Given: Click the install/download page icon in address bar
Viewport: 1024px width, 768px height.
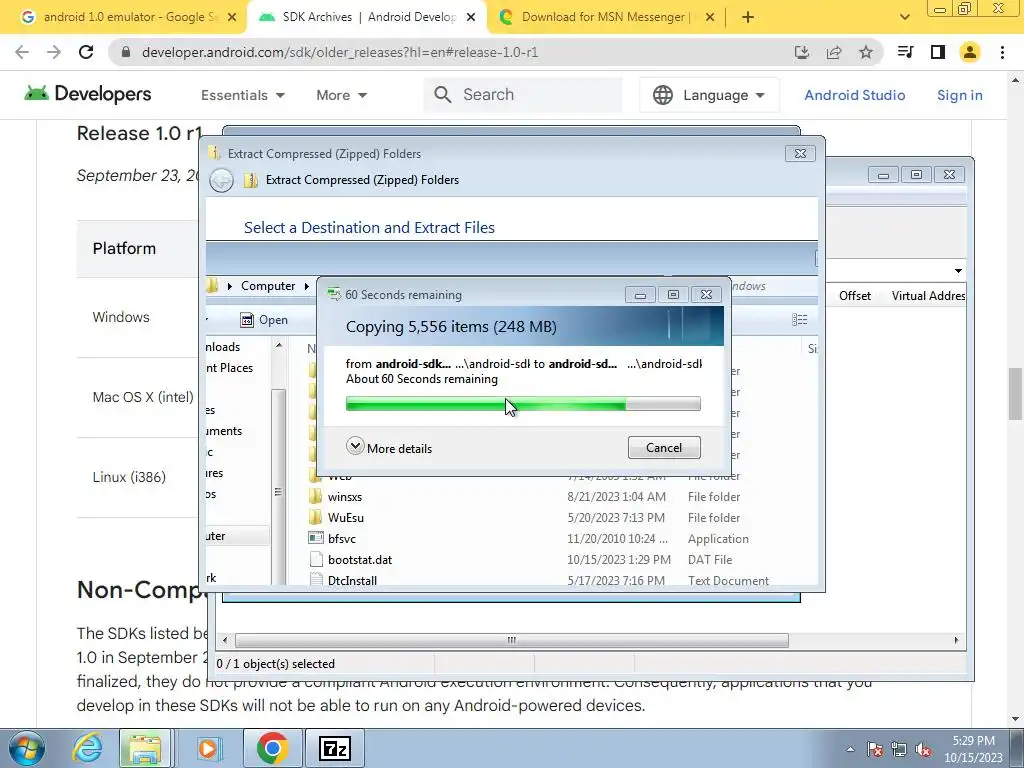Looking at the screenshot, I should [x=802, y=52].
